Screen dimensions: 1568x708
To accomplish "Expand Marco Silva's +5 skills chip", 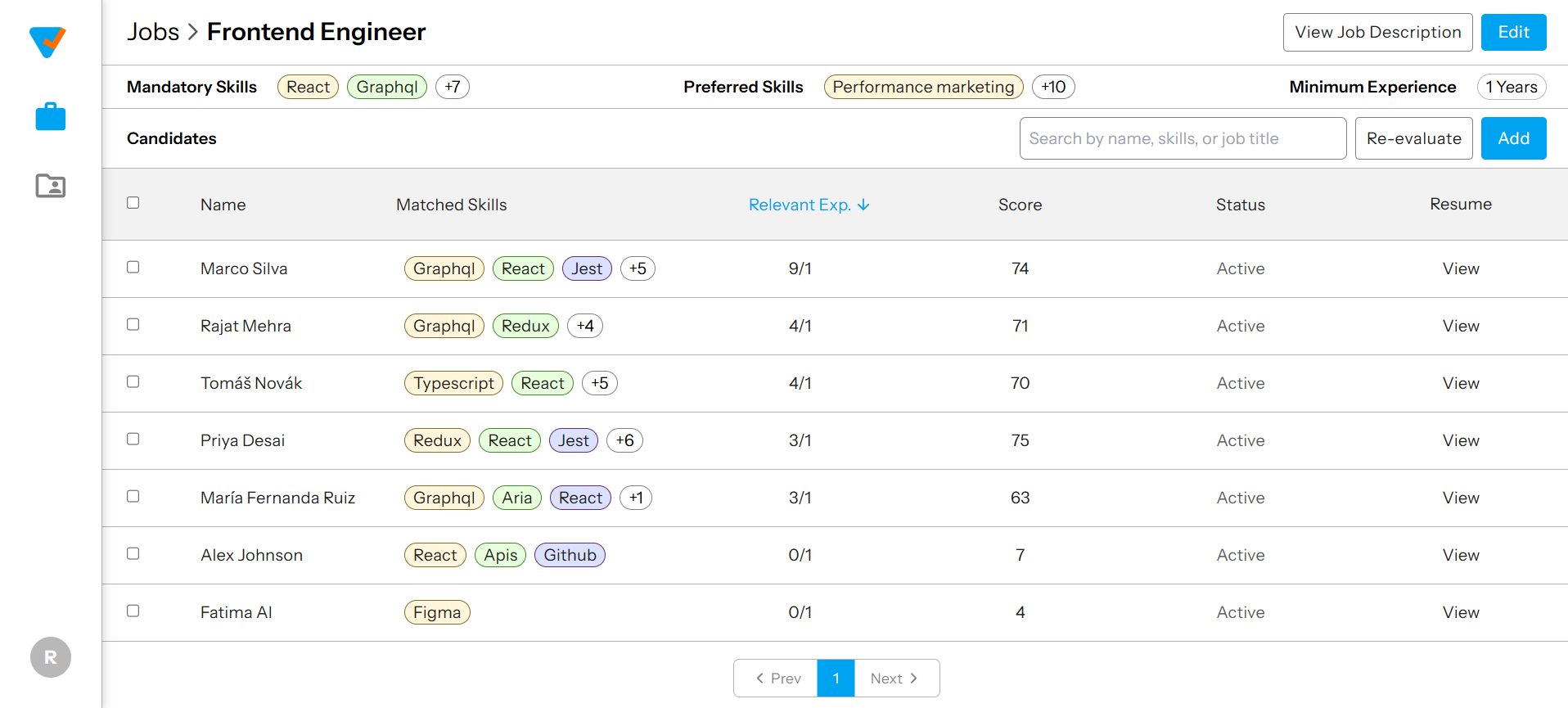I will 638,268.
